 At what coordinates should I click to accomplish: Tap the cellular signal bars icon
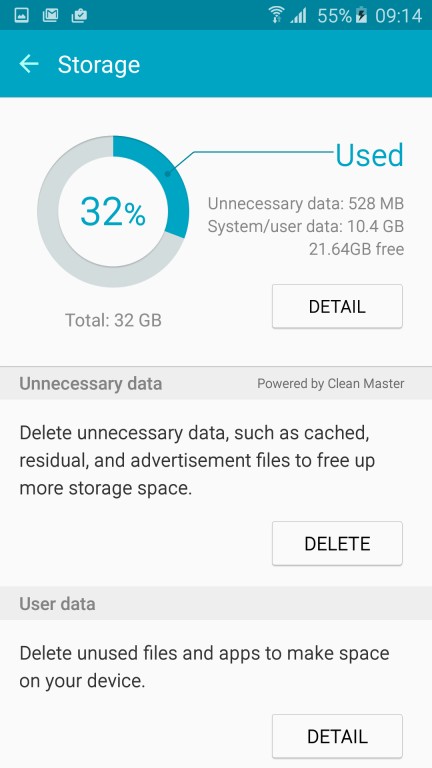point(298,16)
